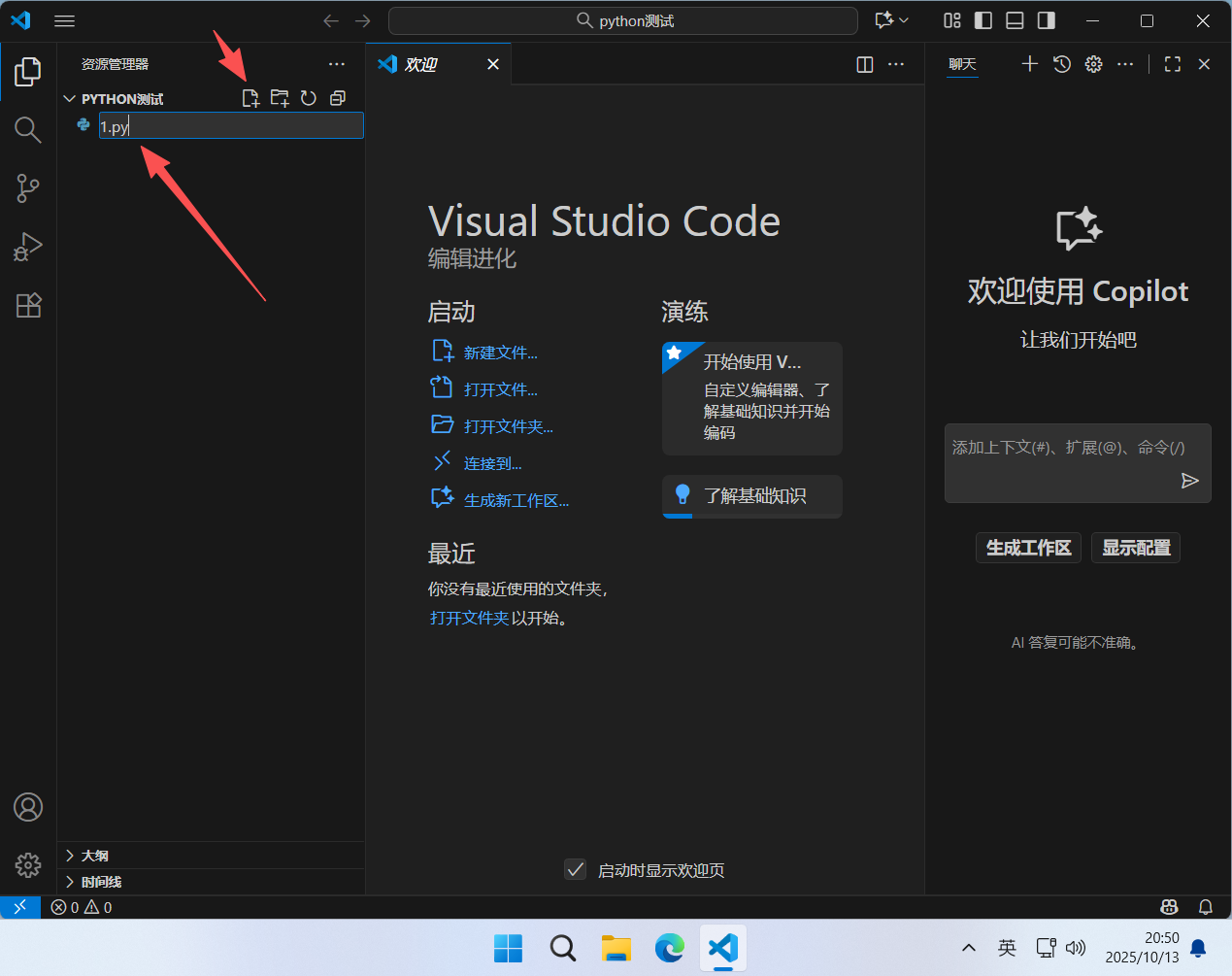Open the Search view in activity bar

28,129
